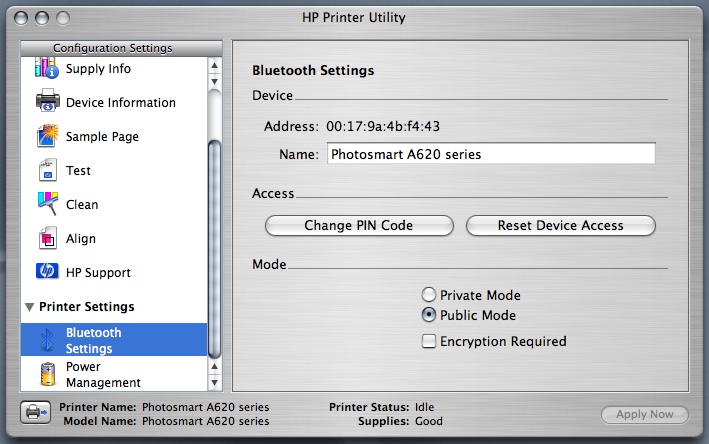
Task: Click the sidebar scroll up arrow
Action: [214, 66]
